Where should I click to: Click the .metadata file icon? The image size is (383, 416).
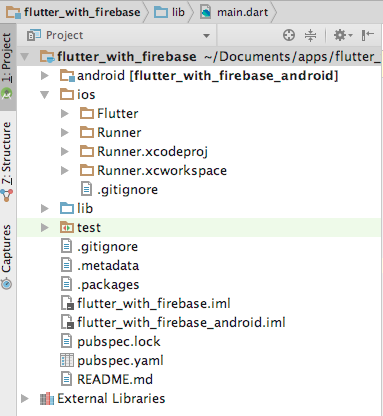66,265
